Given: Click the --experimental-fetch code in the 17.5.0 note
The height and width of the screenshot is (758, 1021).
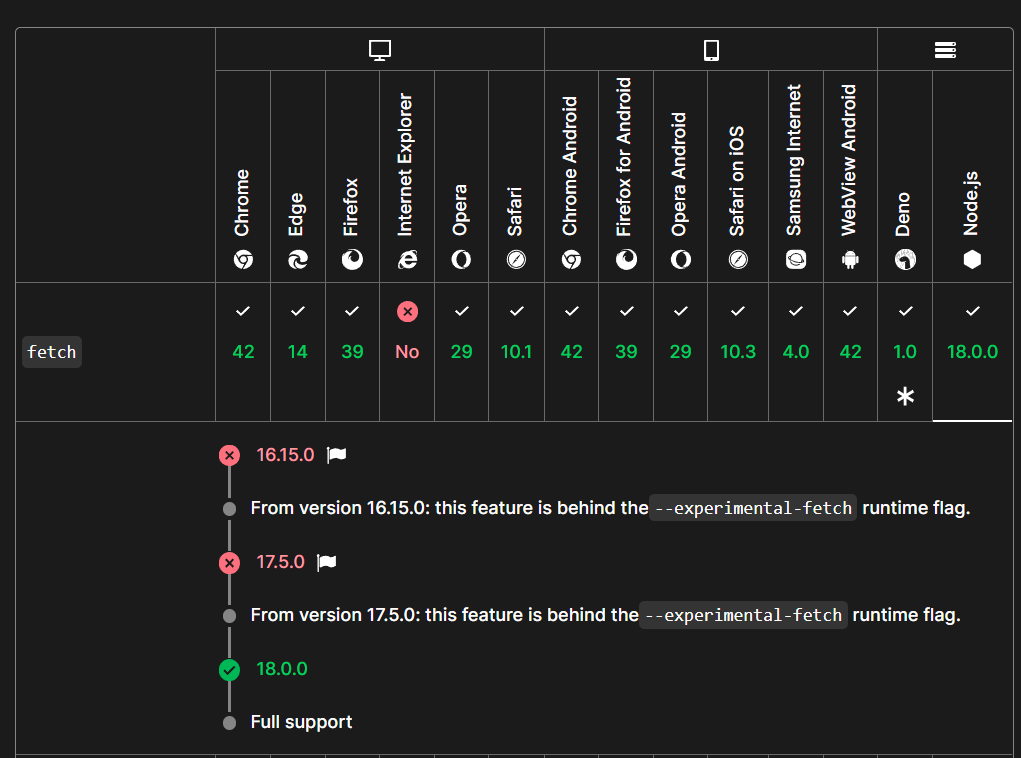Looking at the screenshot, I should [743, 615].
